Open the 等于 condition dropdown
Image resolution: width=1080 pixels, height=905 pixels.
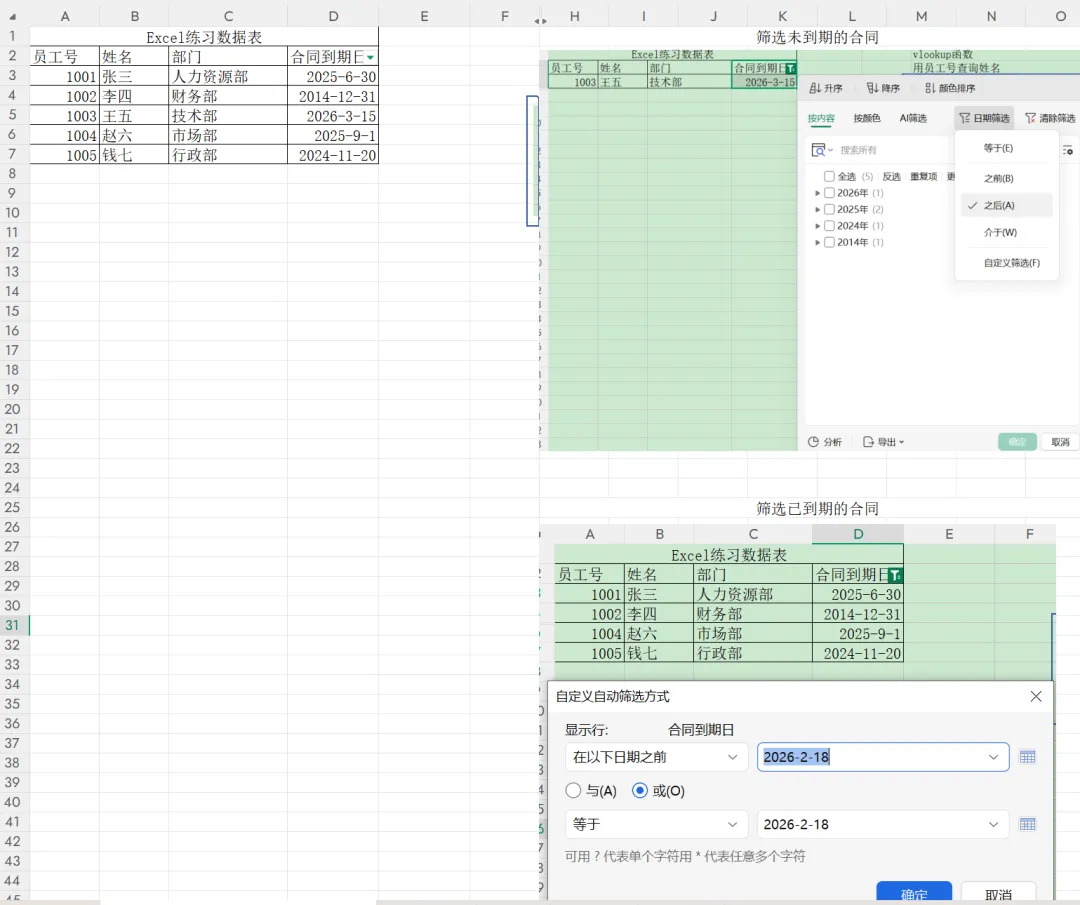[656, 824]
